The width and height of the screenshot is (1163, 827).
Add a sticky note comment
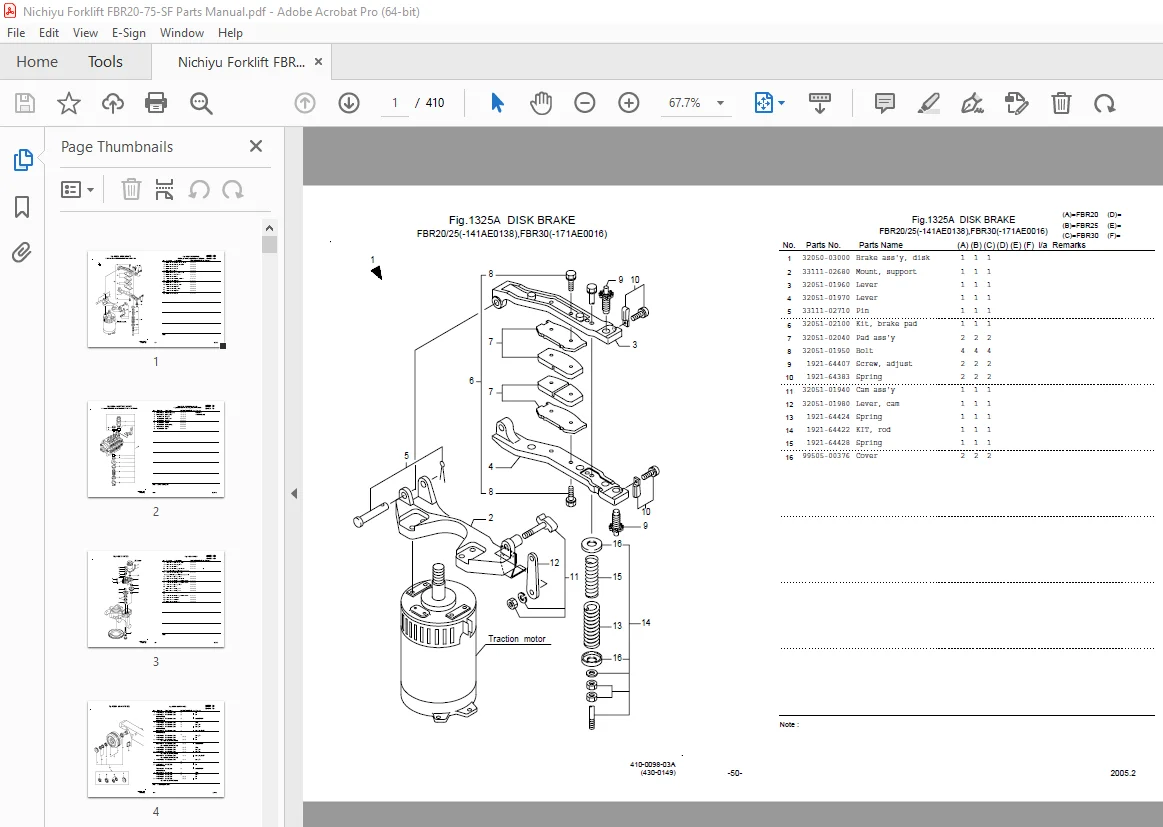(885, 103)
